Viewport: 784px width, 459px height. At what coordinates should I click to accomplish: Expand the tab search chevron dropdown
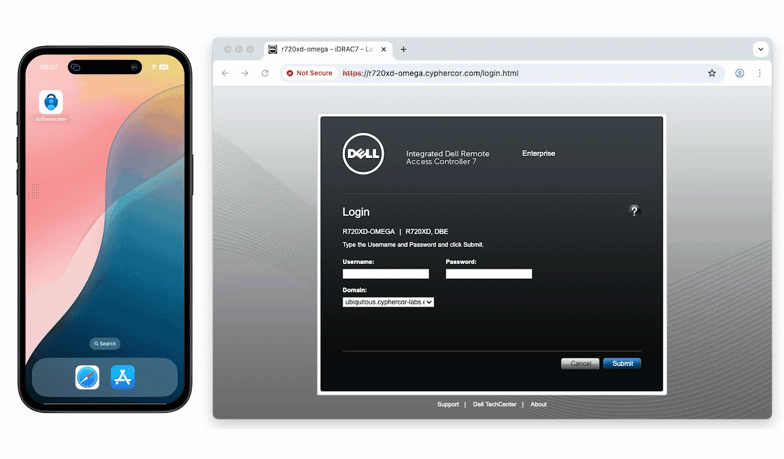click(760, 49)
